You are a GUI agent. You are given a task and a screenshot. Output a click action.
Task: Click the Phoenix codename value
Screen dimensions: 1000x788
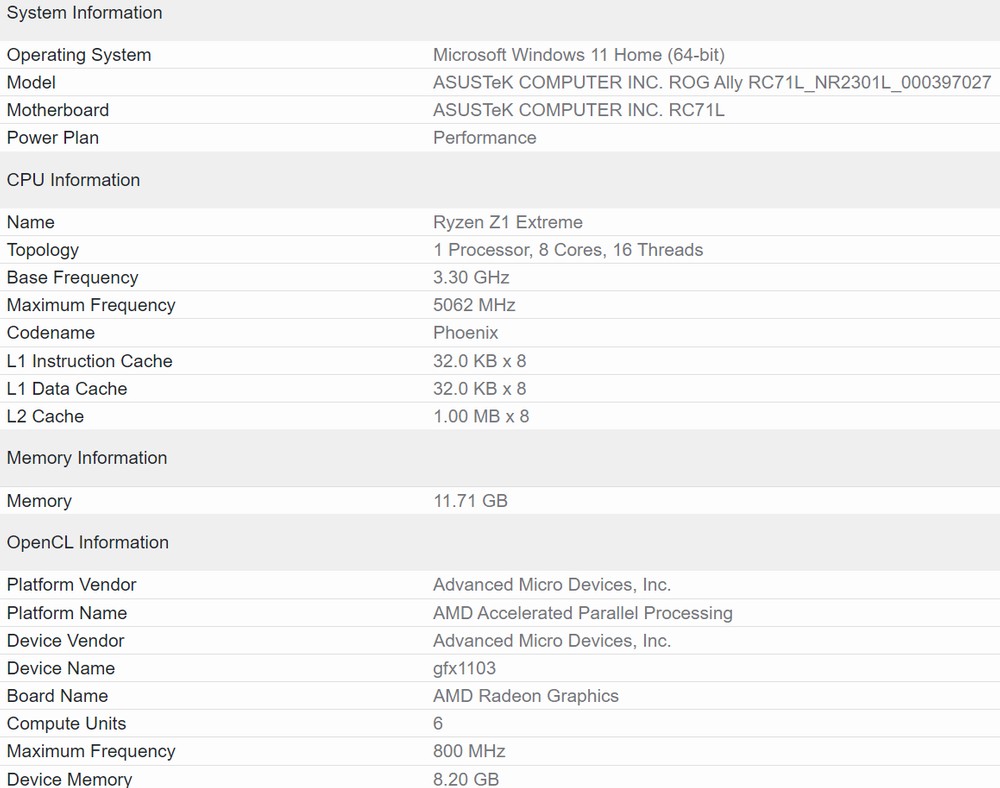tap(465, 333)
